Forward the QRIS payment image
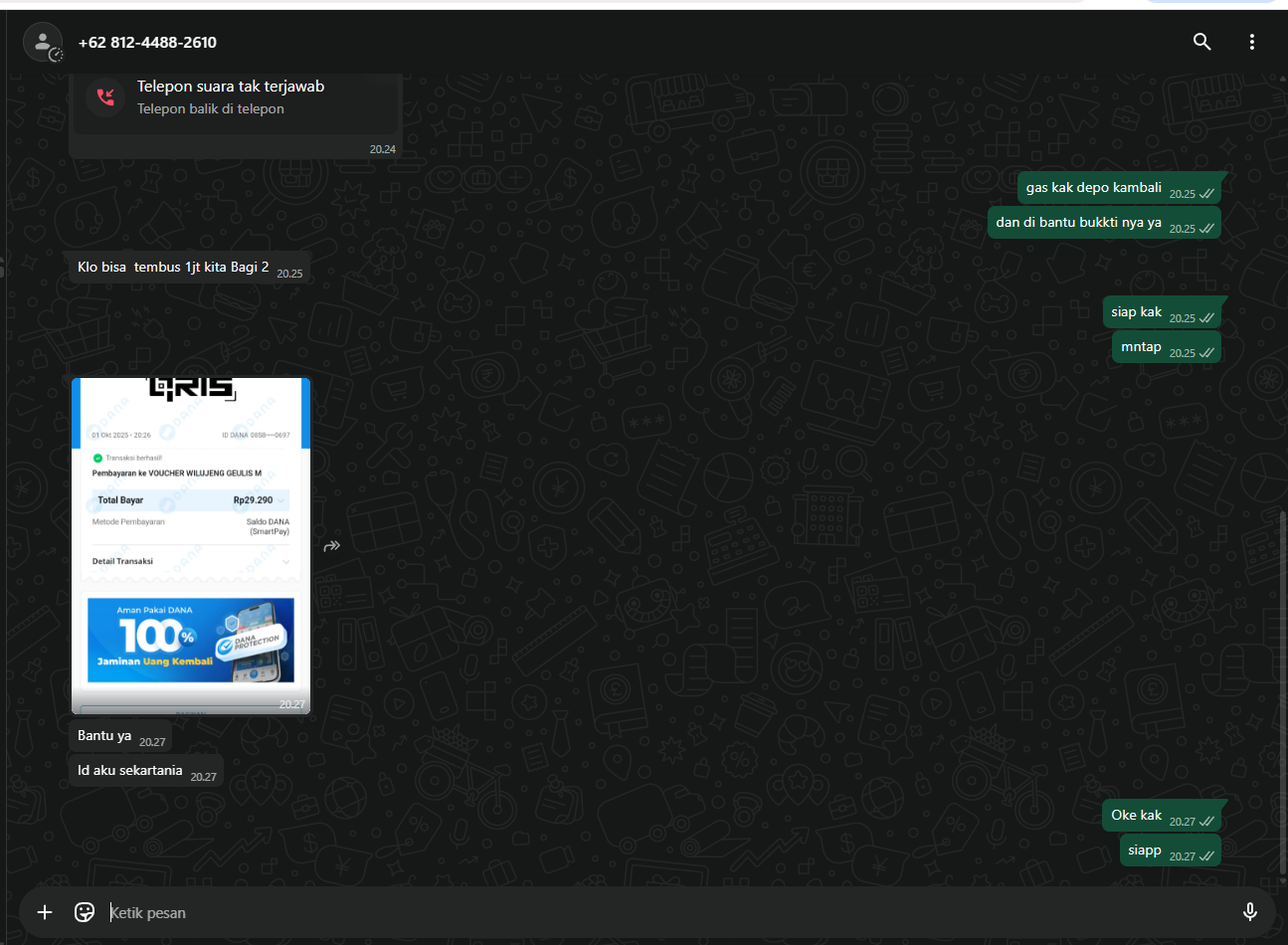 332,546
